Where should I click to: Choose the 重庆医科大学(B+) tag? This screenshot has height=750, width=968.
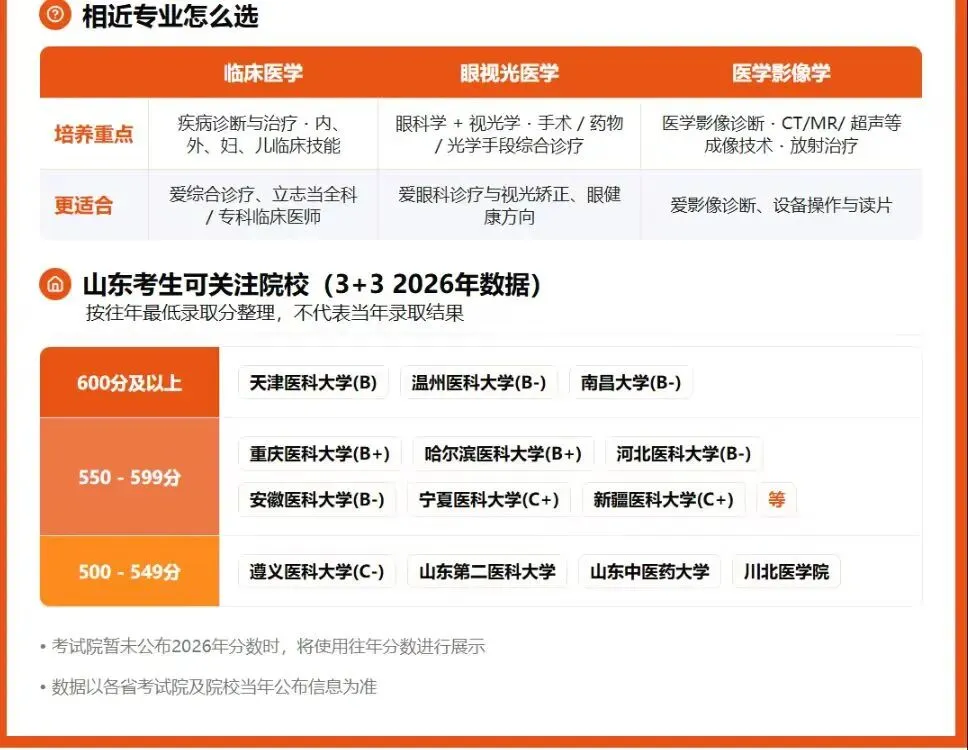[x=320, y=454]
